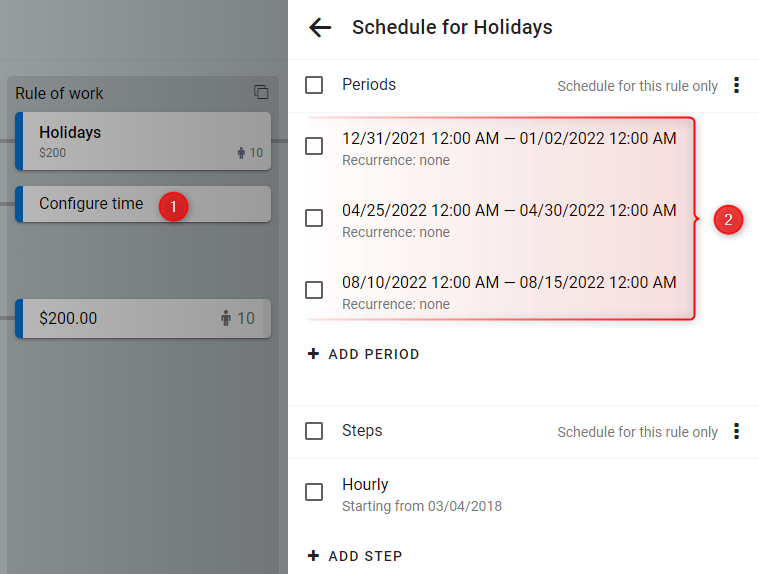Open the three-dot menu for Periods
This screenshot has width=759, height=574.
pyautogui.click(x=736, y=85)
